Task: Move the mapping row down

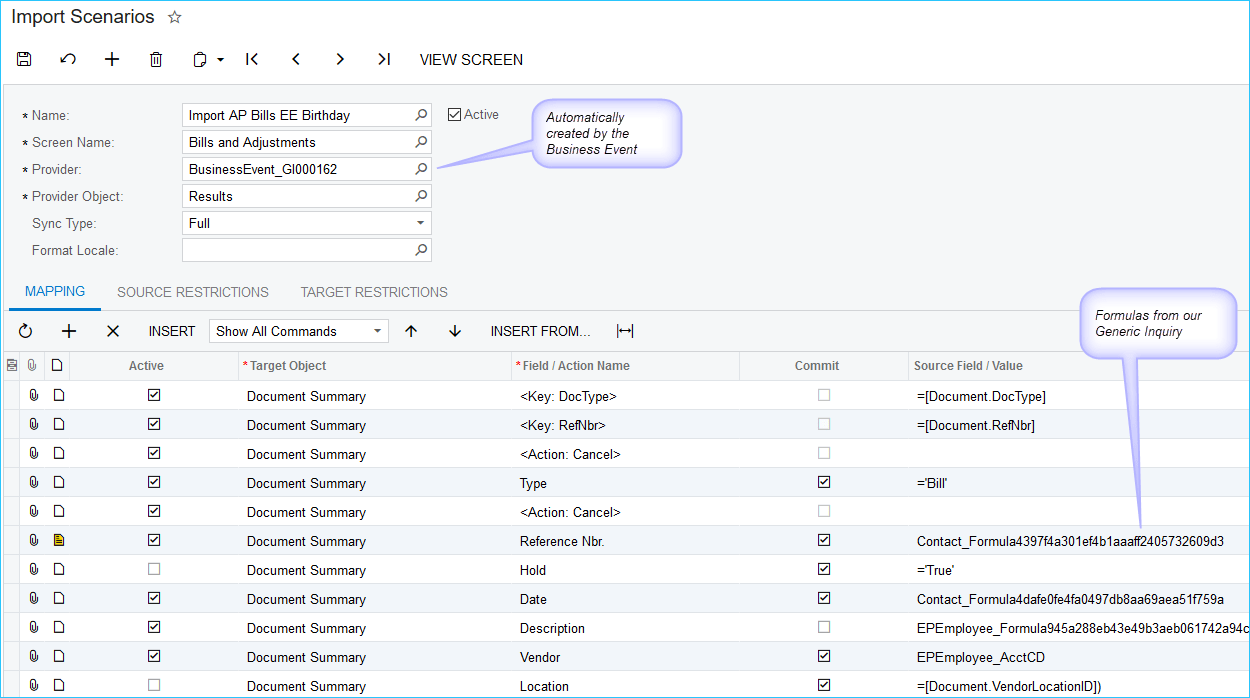Action: pyautogui.click(x=455, y=331)
